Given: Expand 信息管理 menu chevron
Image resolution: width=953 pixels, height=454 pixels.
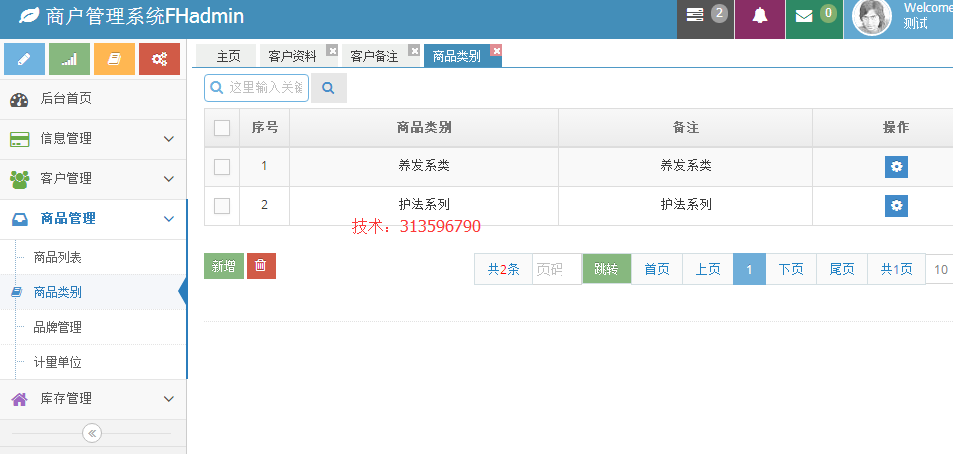Looking at the screenshot, I should [169, 139].
